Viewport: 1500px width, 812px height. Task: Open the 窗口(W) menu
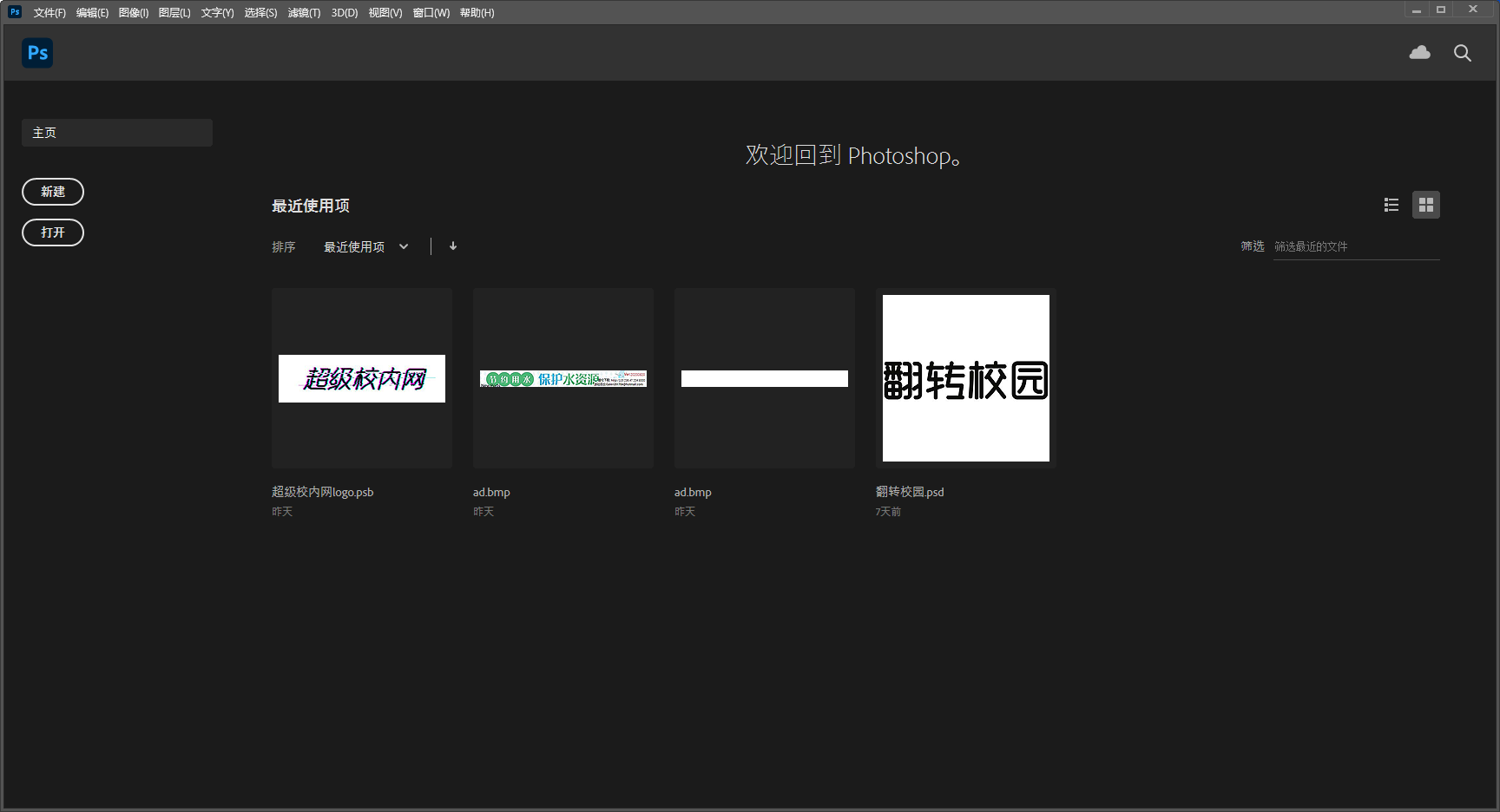[x=431, y=13]
